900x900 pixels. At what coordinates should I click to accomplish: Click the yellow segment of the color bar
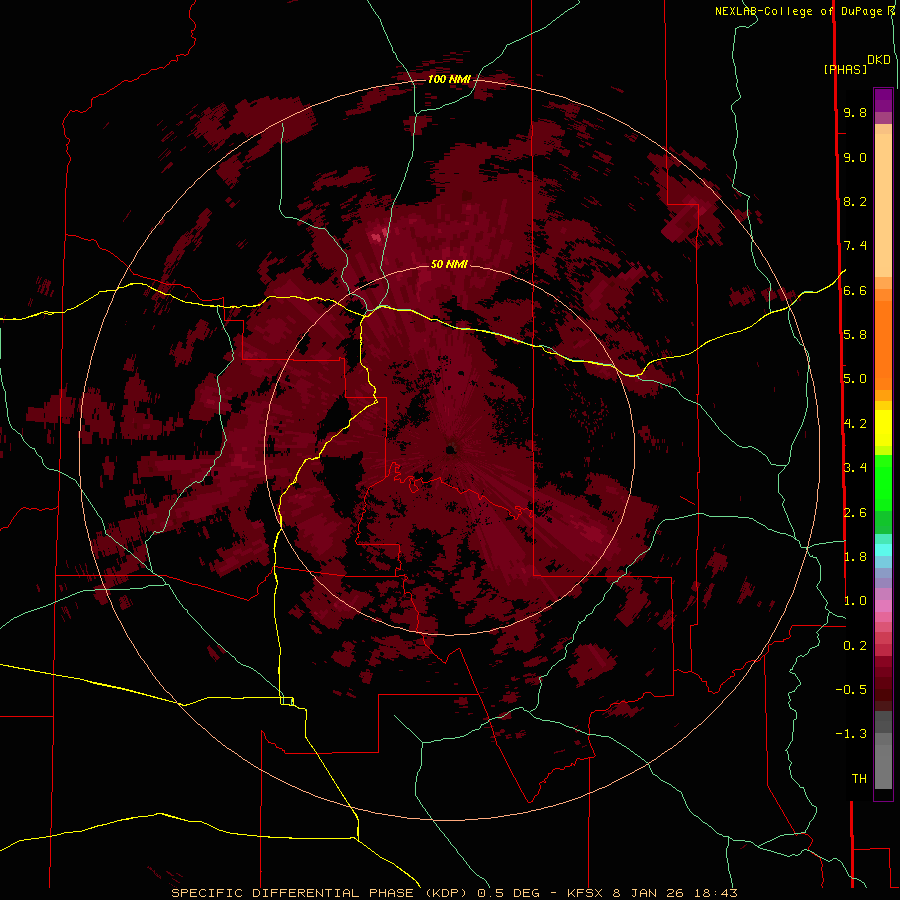883,428
